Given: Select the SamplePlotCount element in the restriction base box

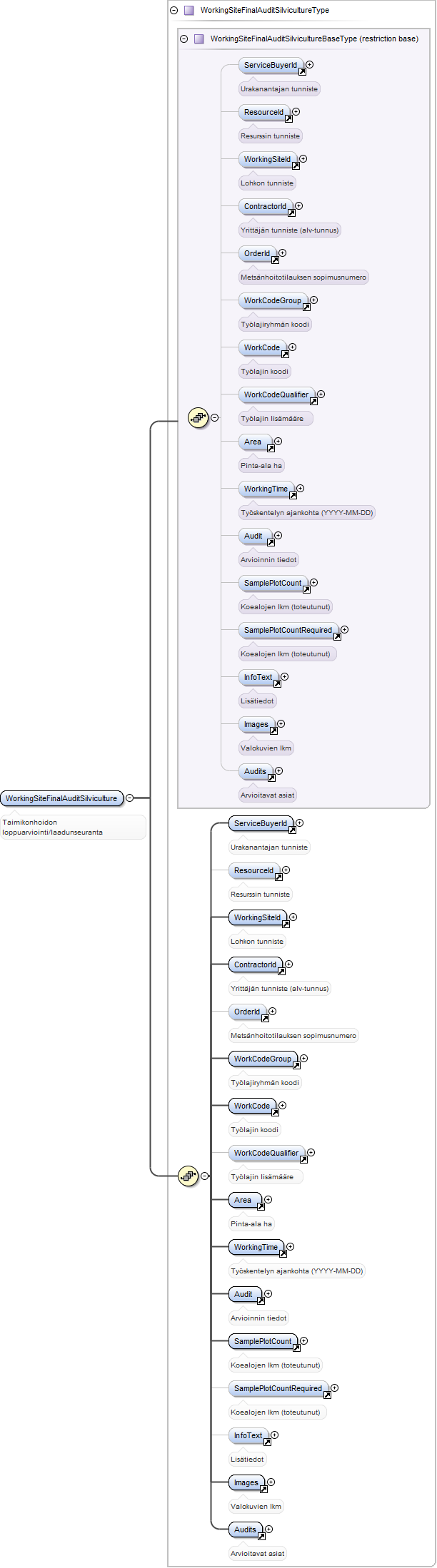Looking at the screenshot, I should click(x=273, y=584).
